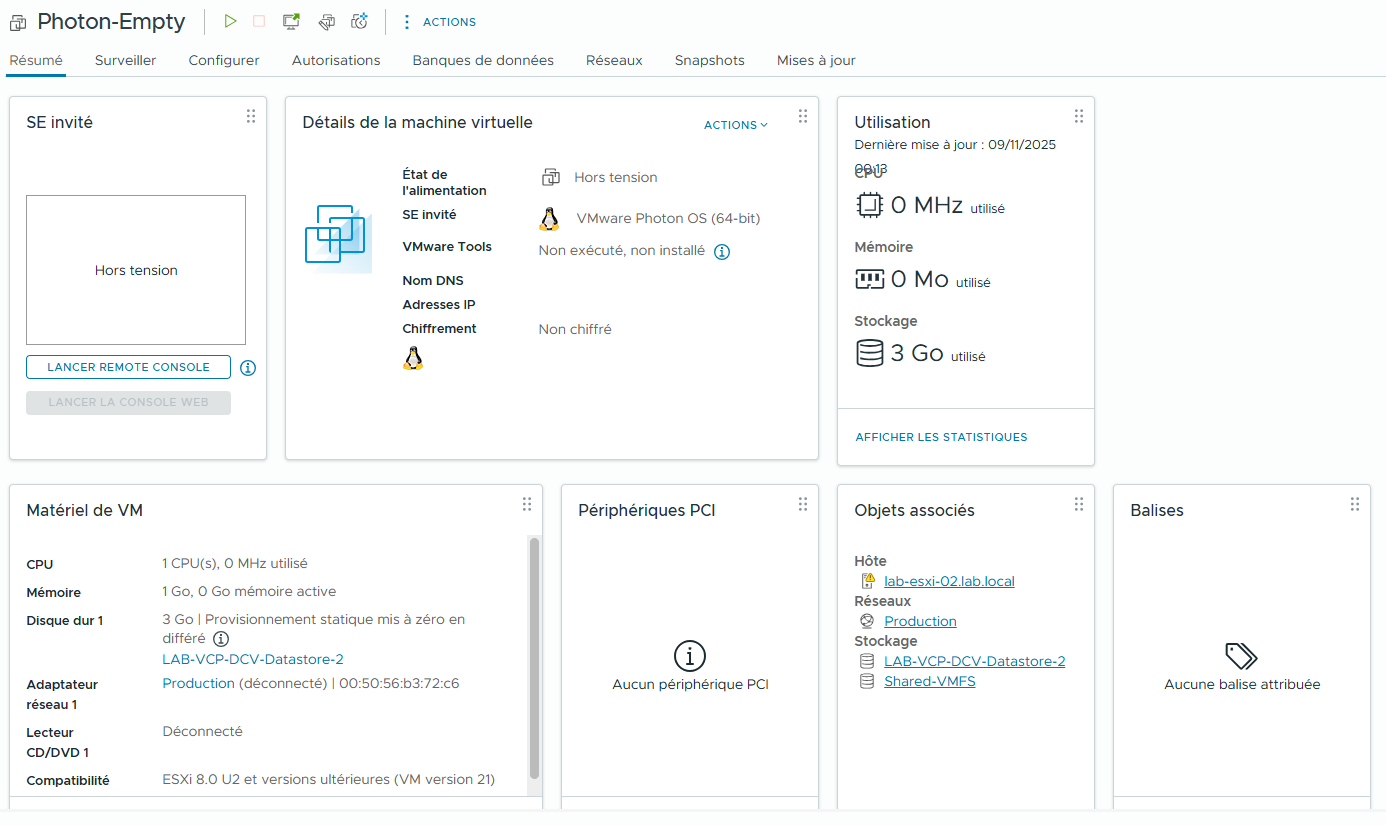
Task: Open the ACTIONS menu next to VM name
Action: (x=439, y=22)
